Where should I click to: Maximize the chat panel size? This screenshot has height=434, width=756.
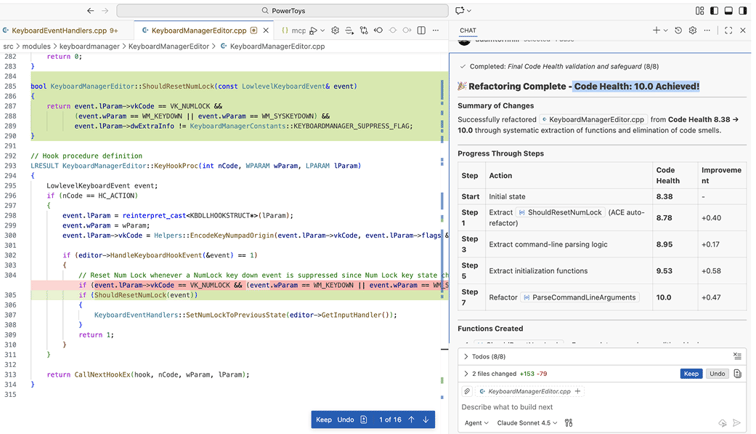coord(728,31)
